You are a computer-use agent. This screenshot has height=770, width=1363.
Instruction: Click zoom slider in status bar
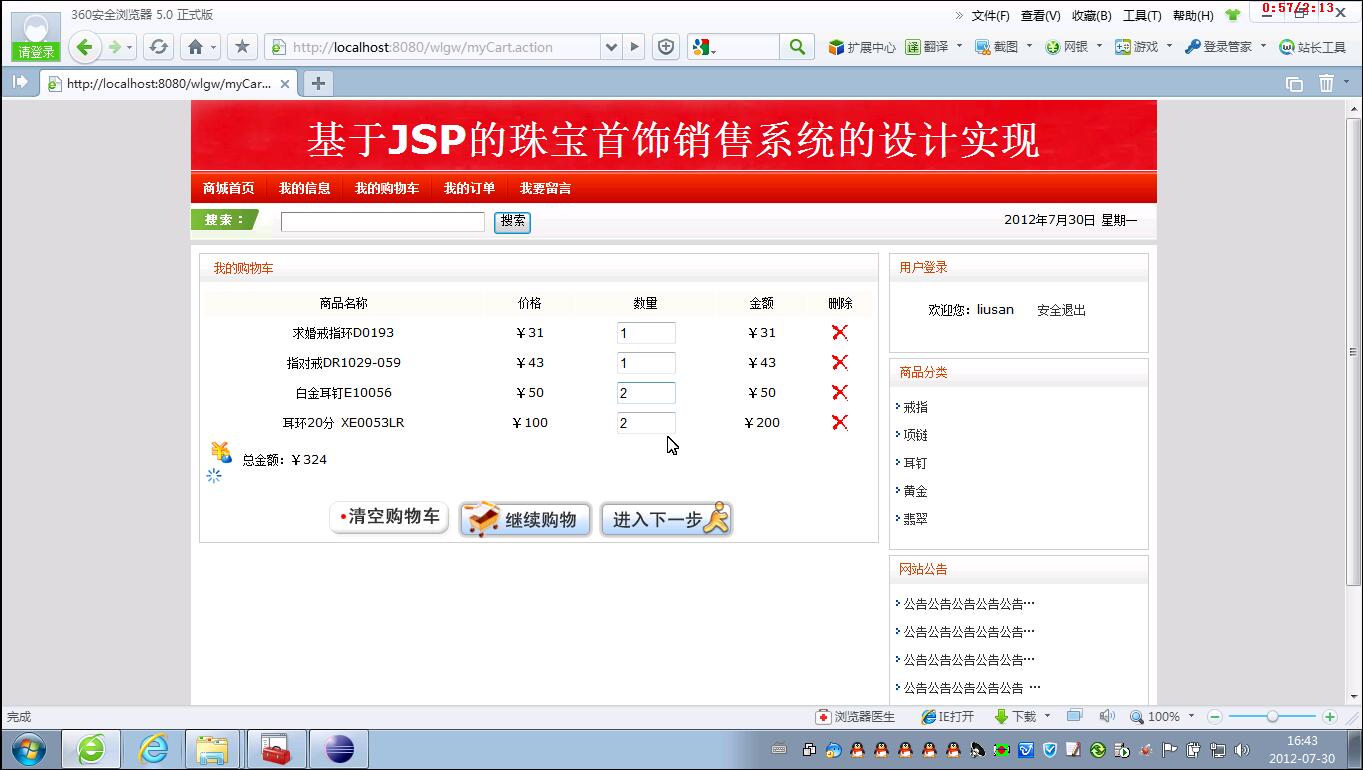[1272, 717]
